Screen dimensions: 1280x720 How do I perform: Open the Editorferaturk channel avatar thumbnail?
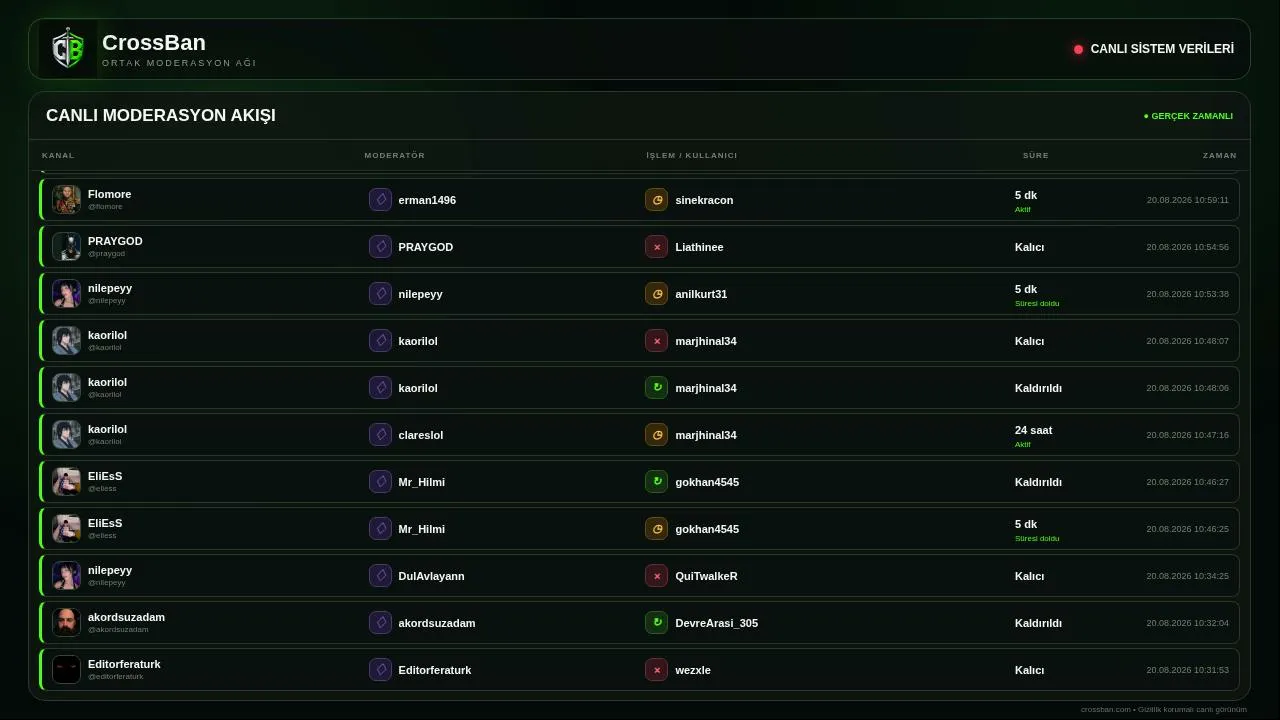(x=67, y=670)
